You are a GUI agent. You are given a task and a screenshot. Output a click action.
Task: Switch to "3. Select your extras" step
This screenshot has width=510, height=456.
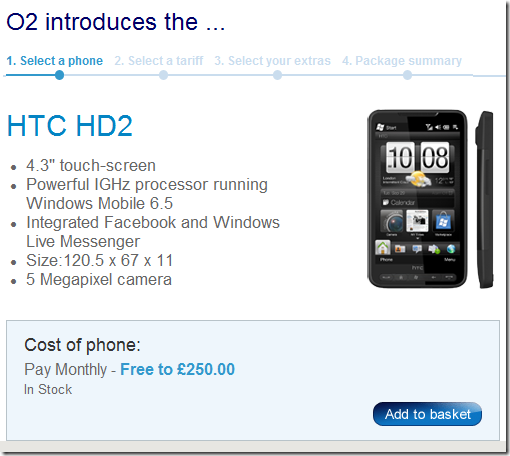[272, 61]
